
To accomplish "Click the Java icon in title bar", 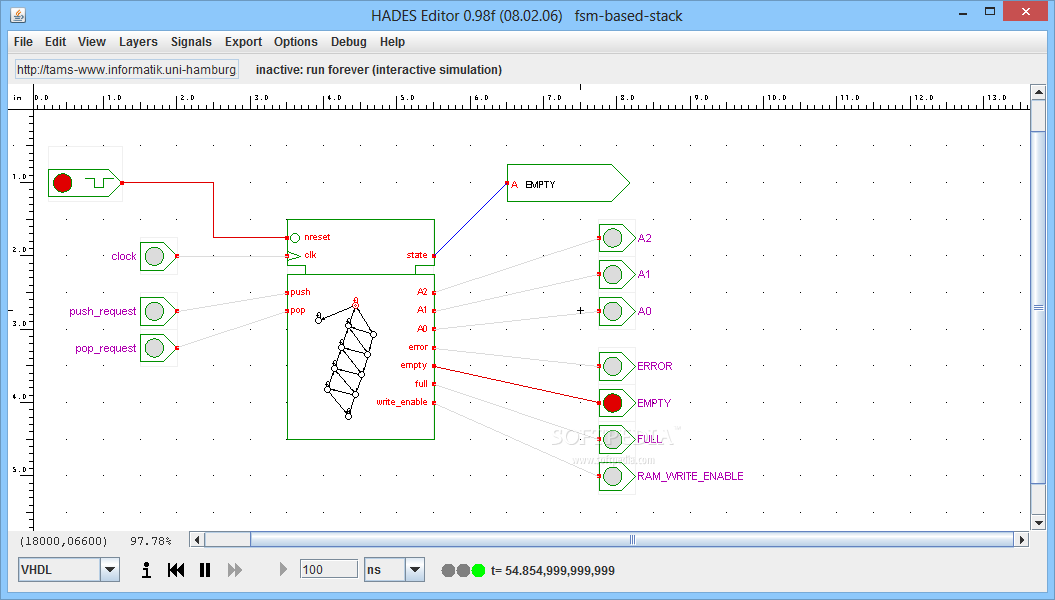I will point(18,15).
